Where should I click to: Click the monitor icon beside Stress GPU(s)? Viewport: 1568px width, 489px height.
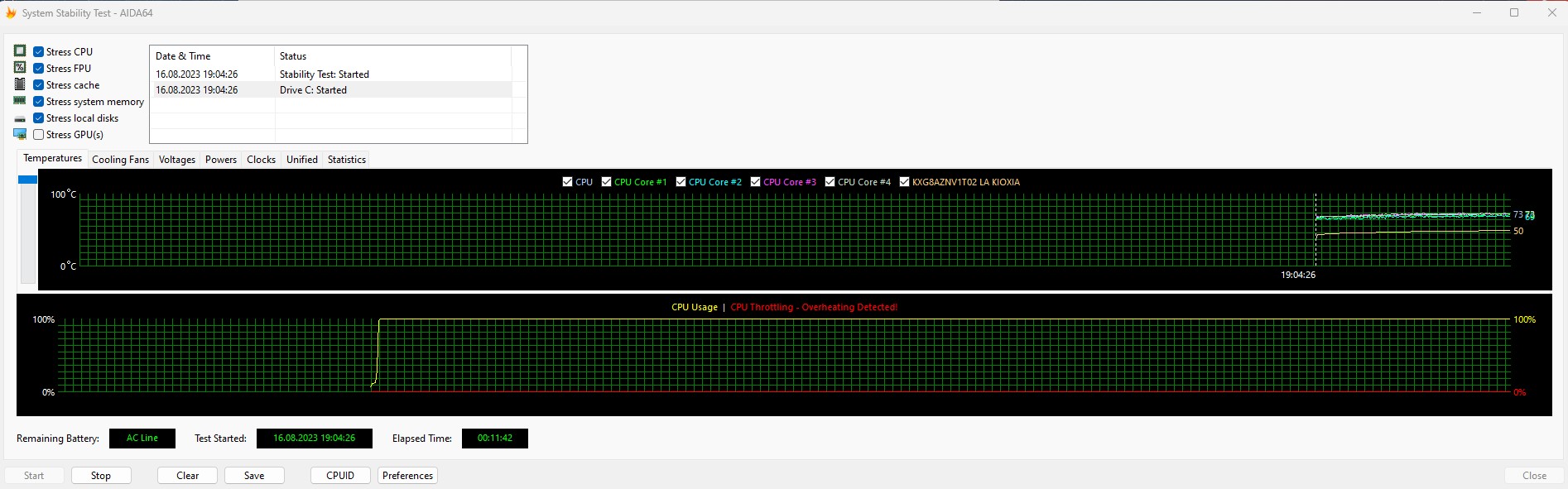pos(20,134)
